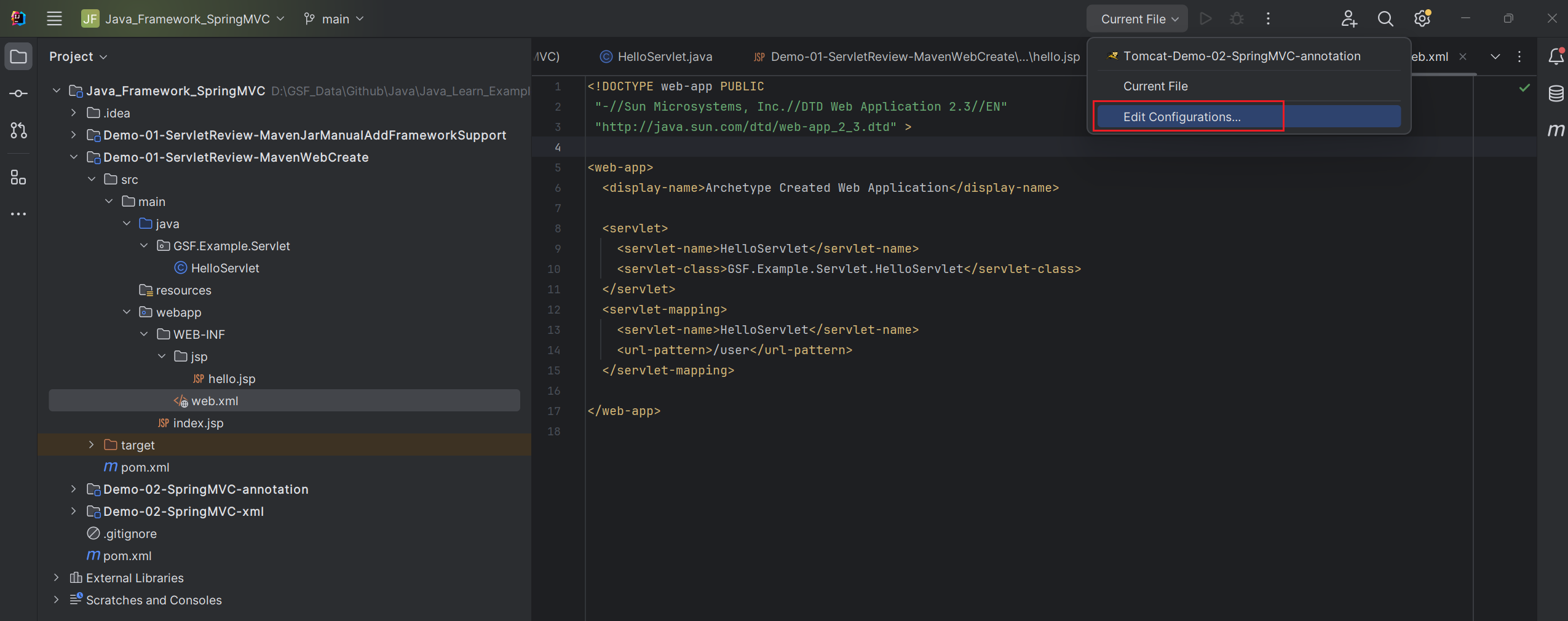Click the servlet-class line in editor

[x=849, y=269]
